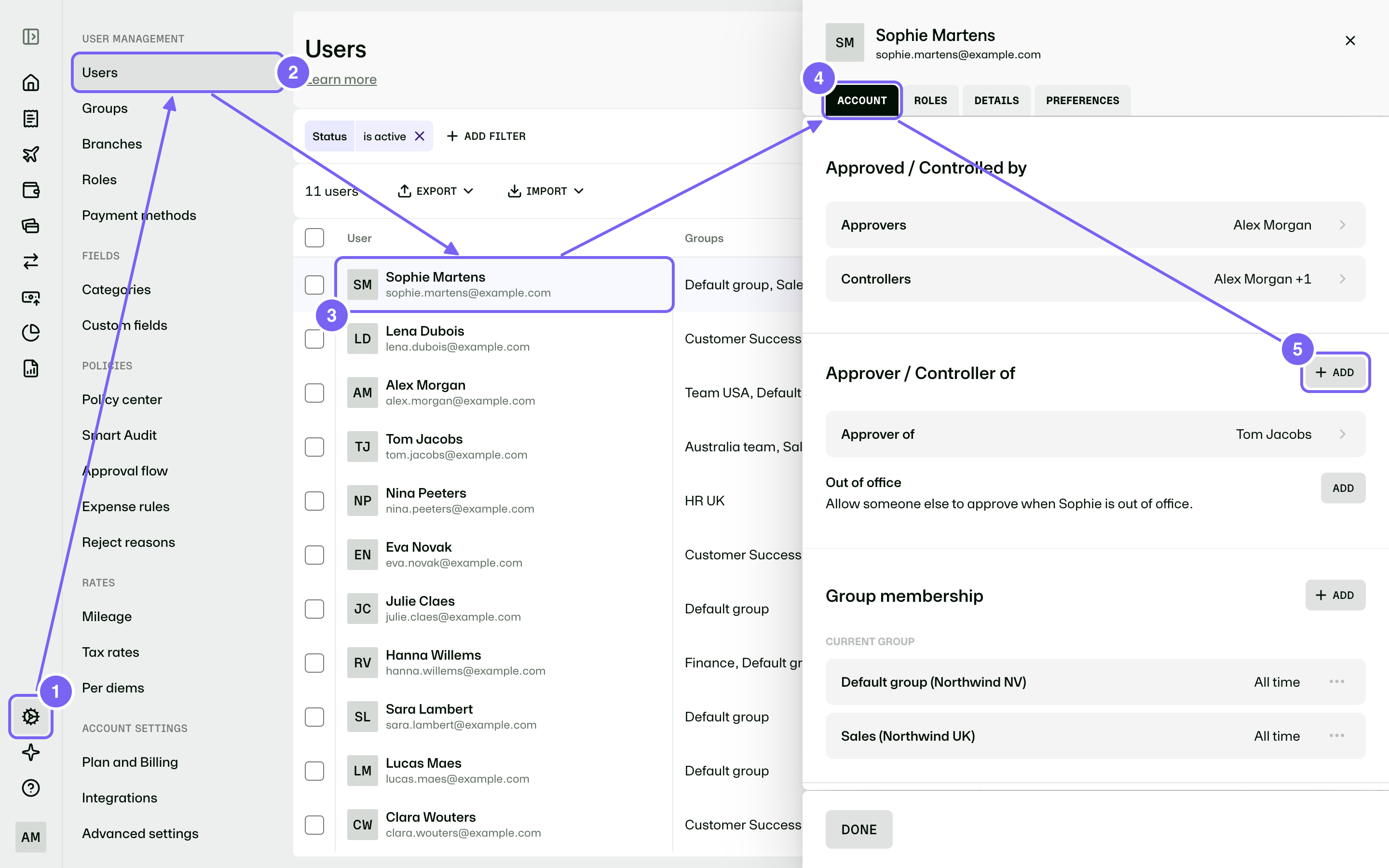Open the reimbursement money icon
The width and height of the screenshot is (1389, 868).
pos(30,297)
